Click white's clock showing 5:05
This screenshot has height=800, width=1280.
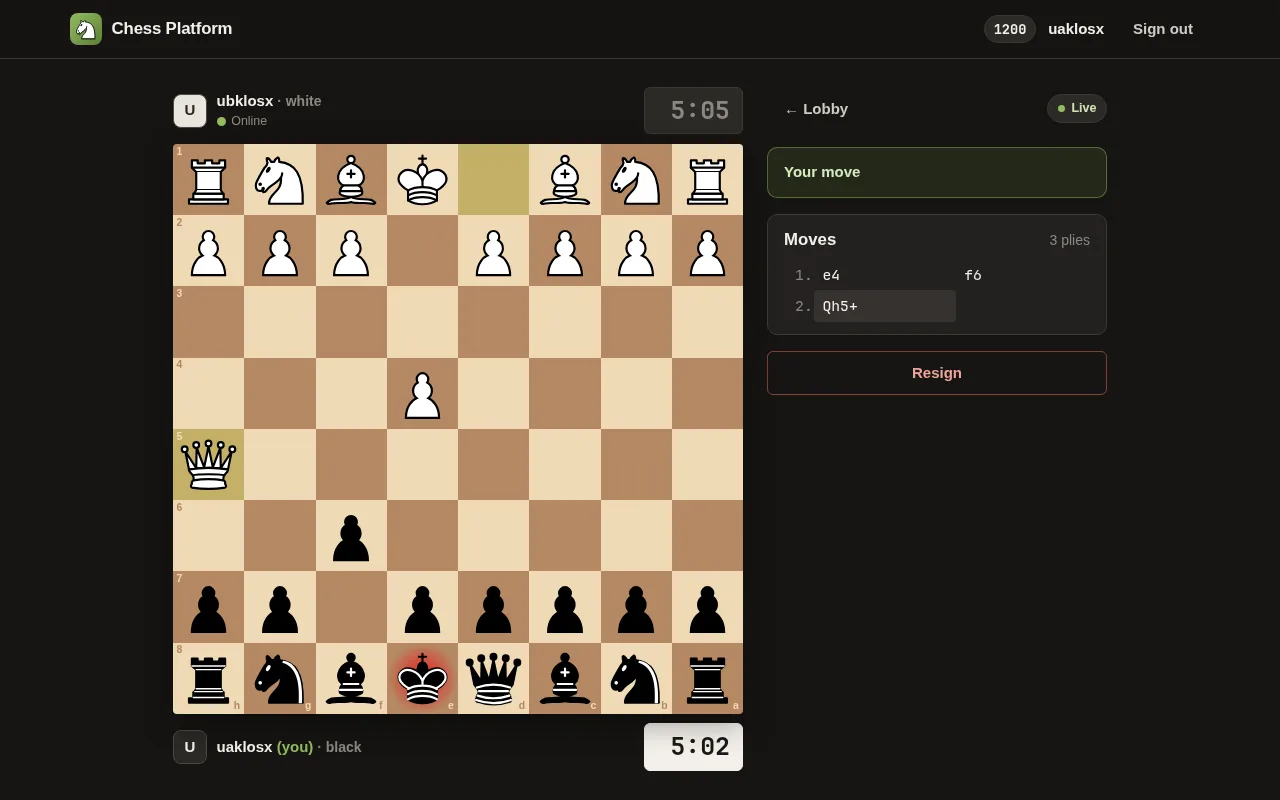pos(694,110)
